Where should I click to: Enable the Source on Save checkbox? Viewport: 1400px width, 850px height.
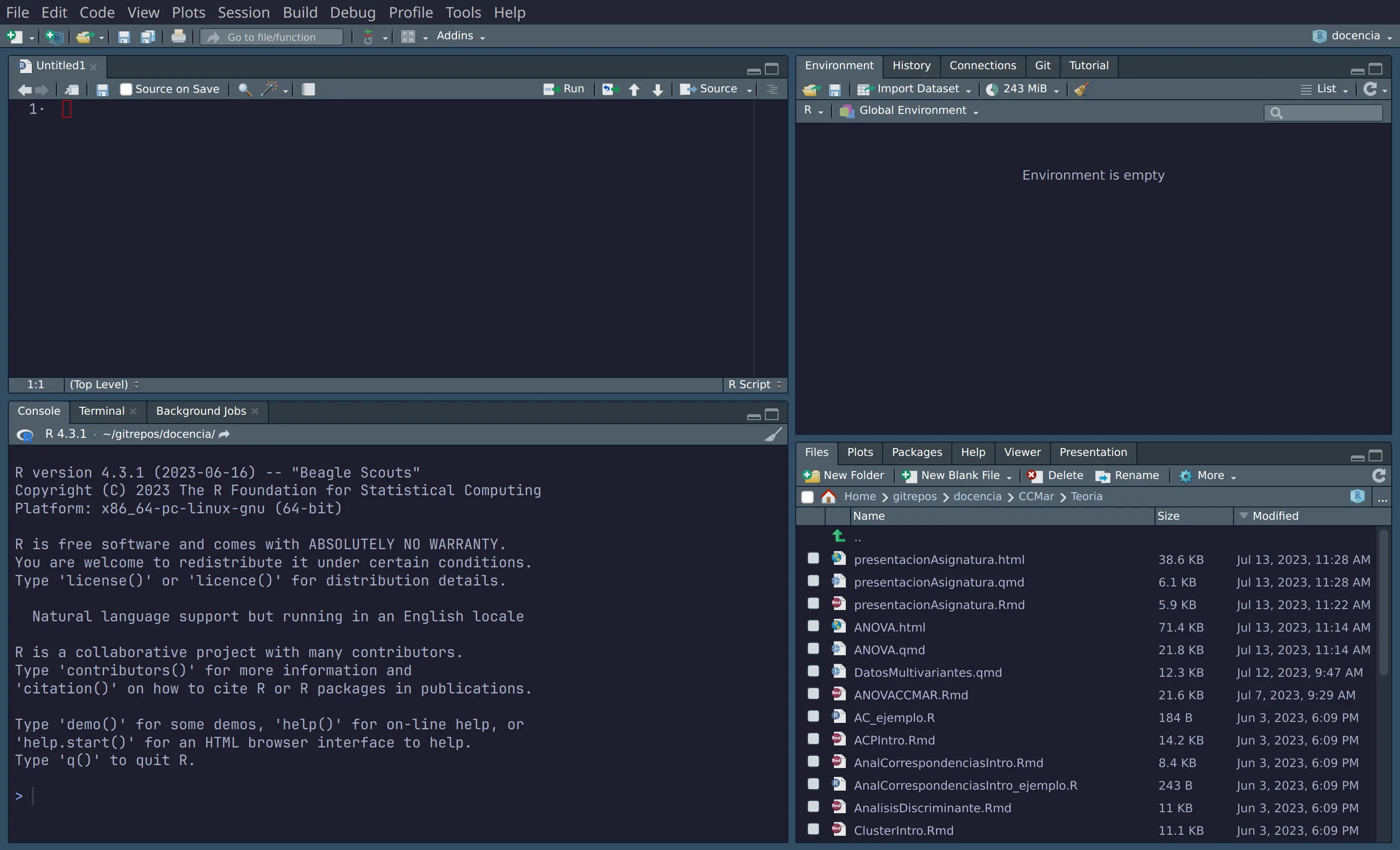coord(126,89)
